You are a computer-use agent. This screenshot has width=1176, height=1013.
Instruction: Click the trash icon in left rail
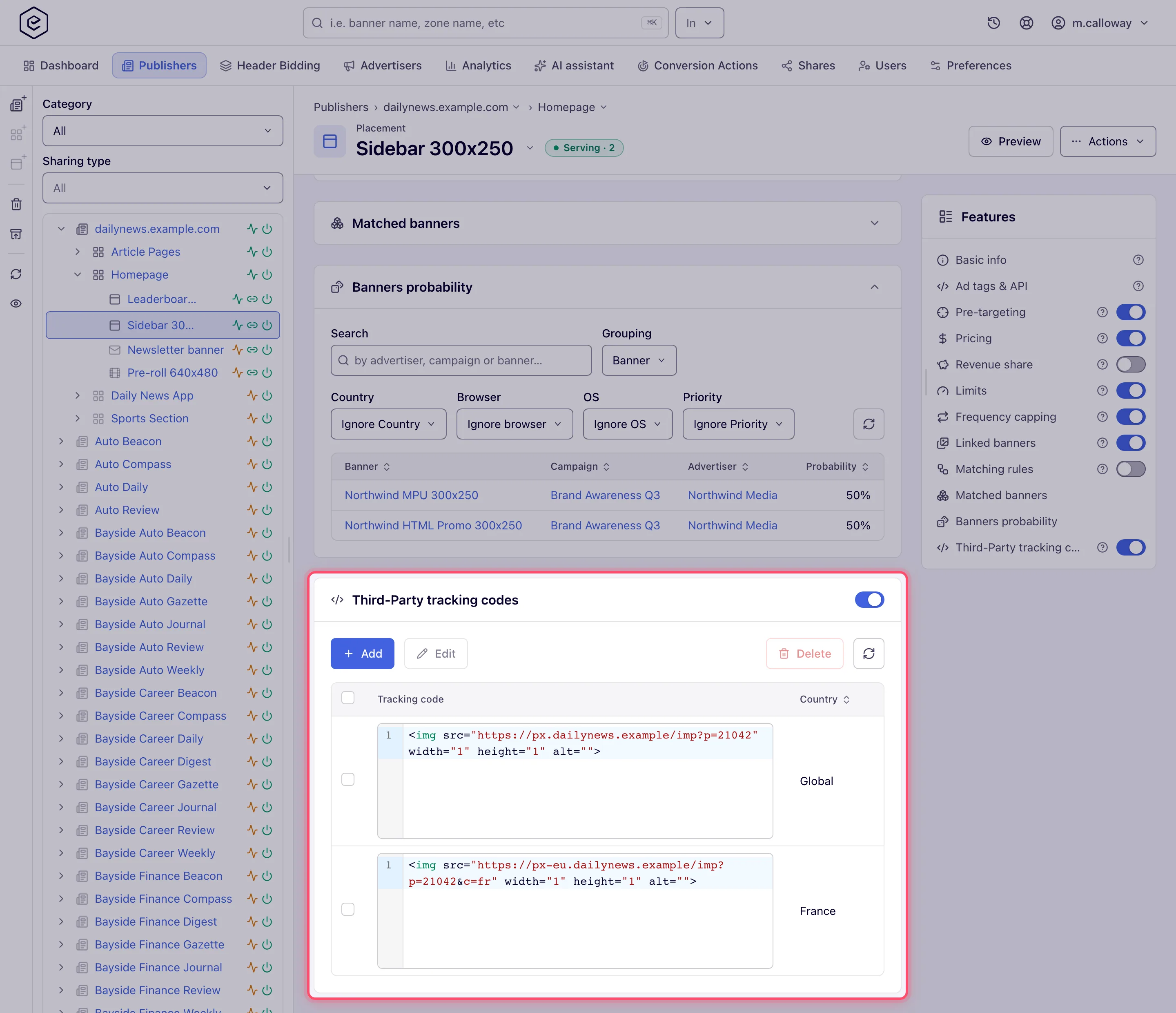pyautogui.click(x=16, y=204)
